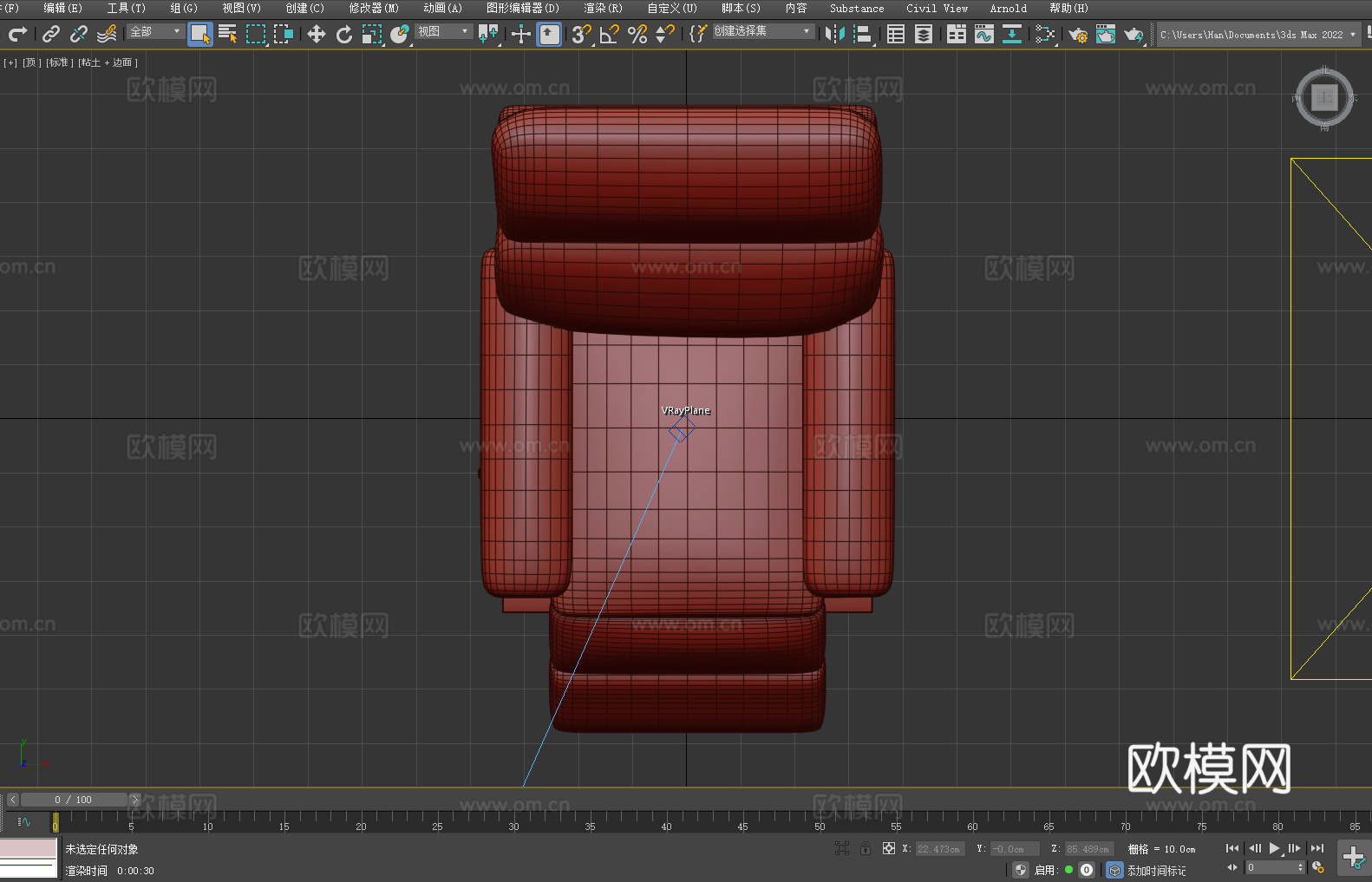
Task: Select the Rotate tool
Action: [x=344, y=34]
